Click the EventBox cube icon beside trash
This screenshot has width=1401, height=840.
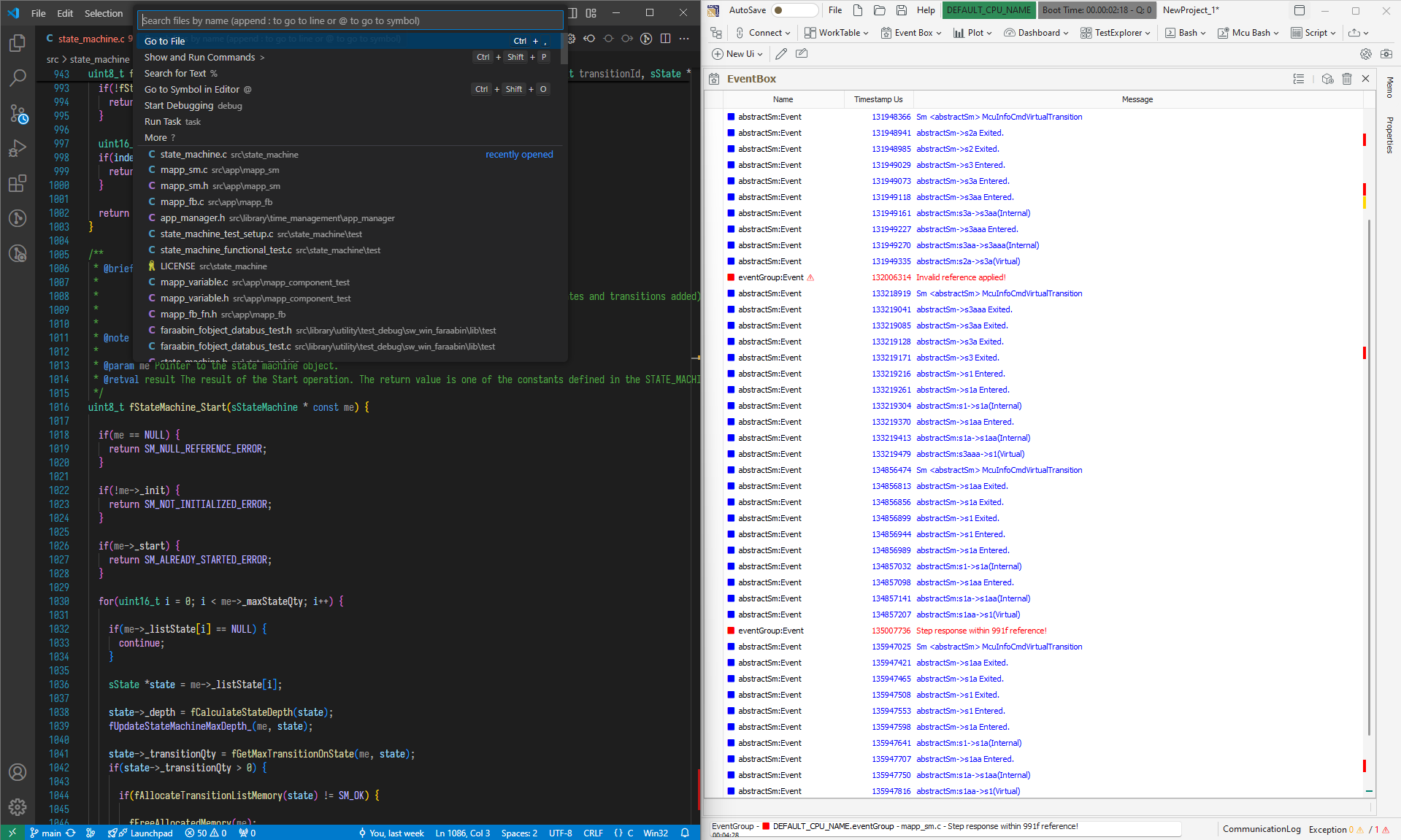click(x=1327, y=79)
